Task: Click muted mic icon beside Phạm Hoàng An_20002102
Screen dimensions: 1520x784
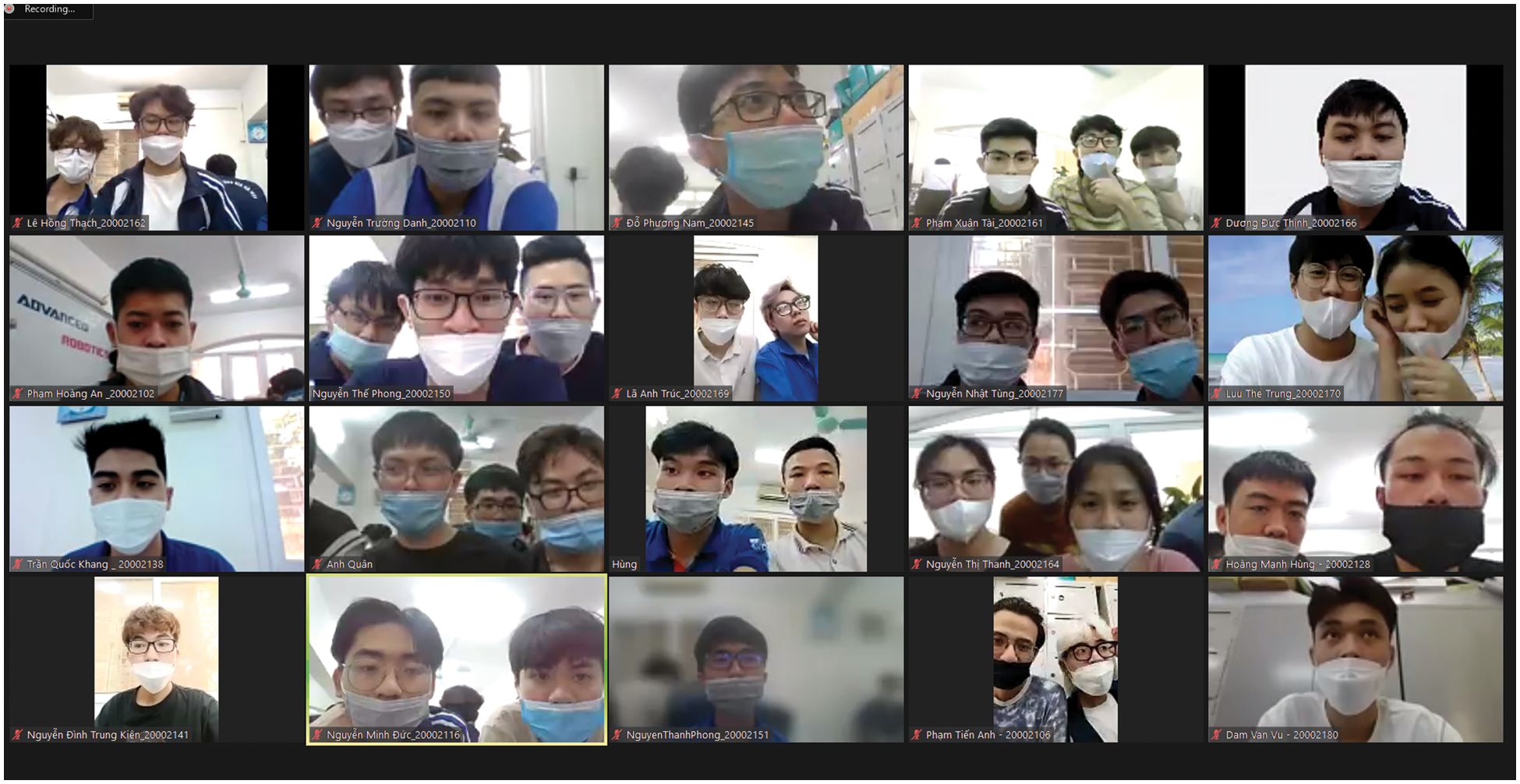Action: pyautogui.click(x=17, y=394)
